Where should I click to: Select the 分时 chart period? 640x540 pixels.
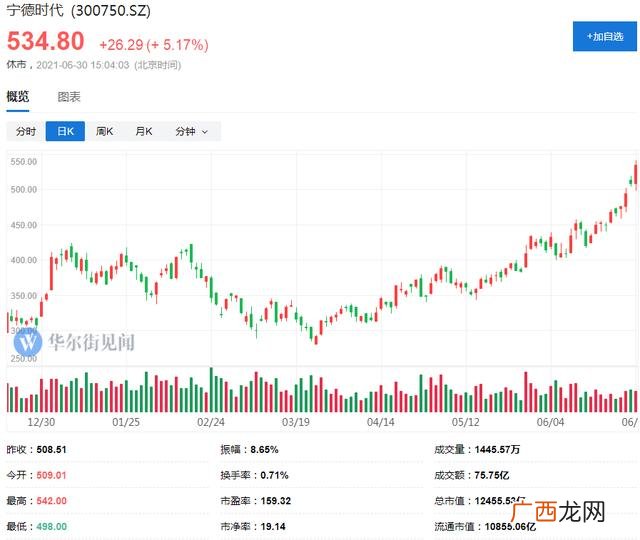[26, 131]
